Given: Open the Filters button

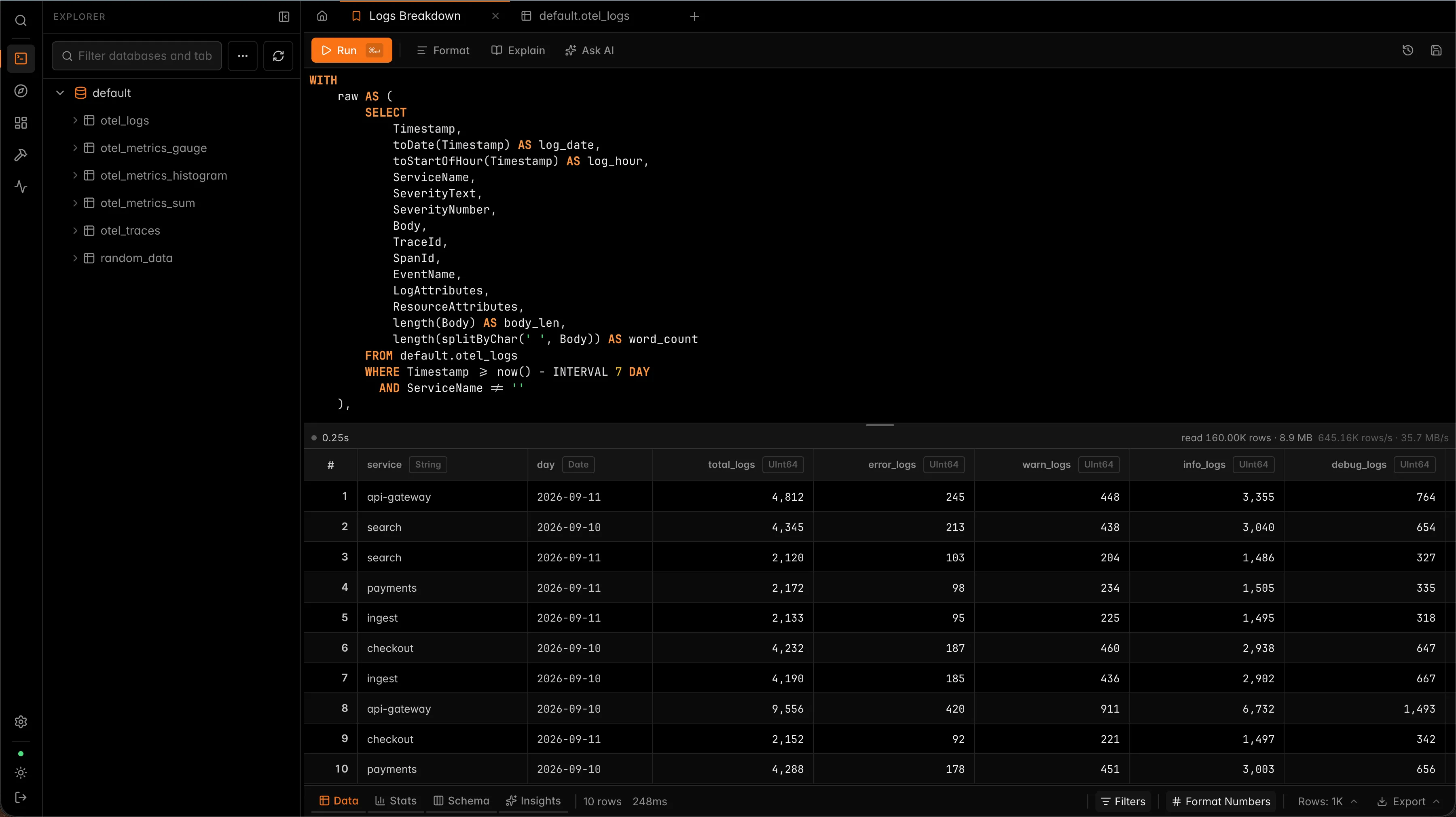Looking at the screenshot, I should 1123,801.
